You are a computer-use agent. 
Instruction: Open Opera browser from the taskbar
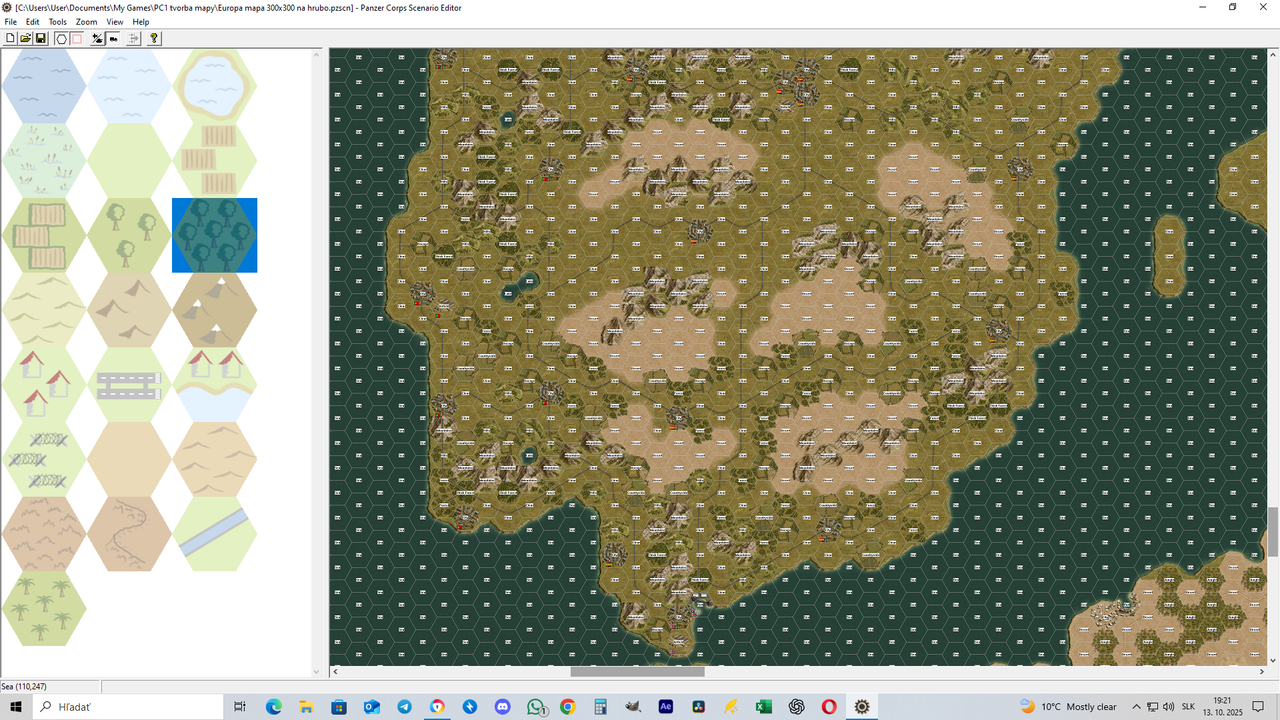(829, 706)
